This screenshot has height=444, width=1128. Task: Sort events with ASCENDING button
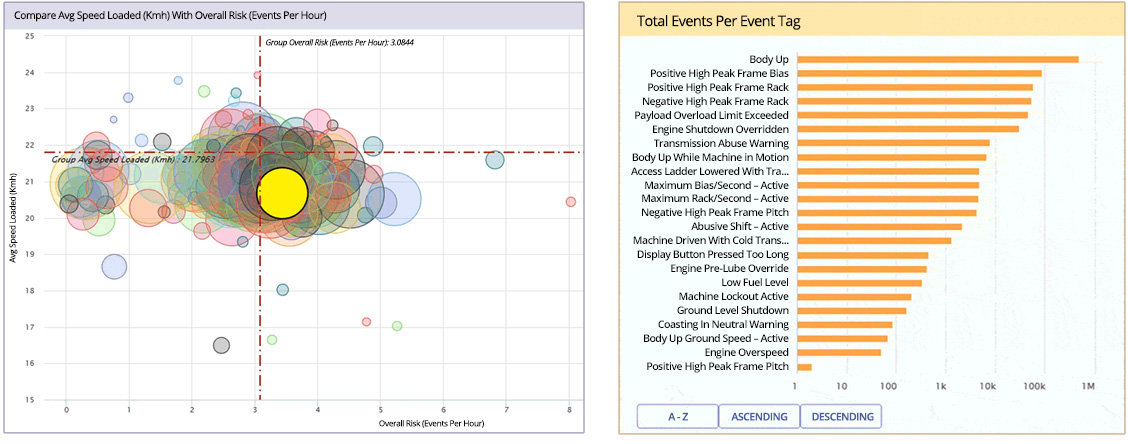[x=758, y=416]
